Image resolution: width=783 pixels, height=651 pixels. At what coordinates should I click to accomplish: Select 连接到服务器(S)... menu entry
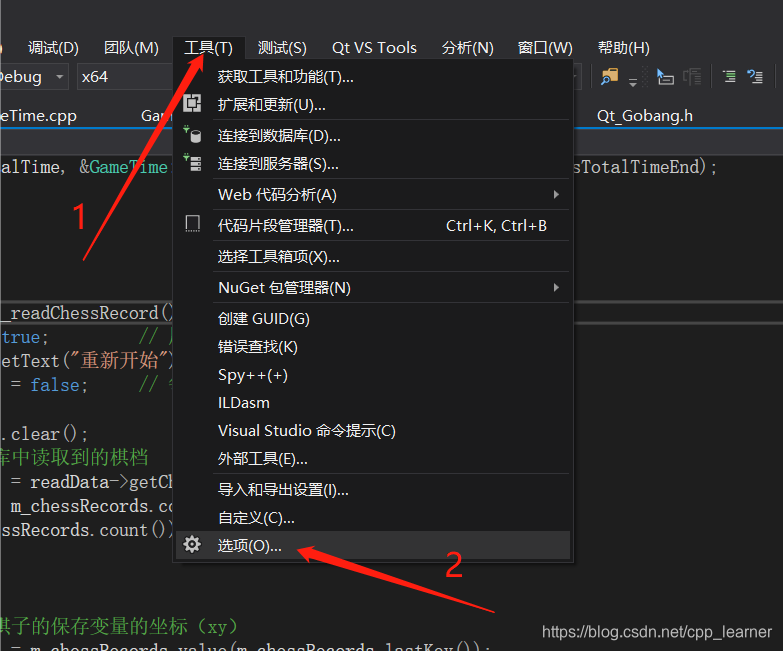click(374, 164)
